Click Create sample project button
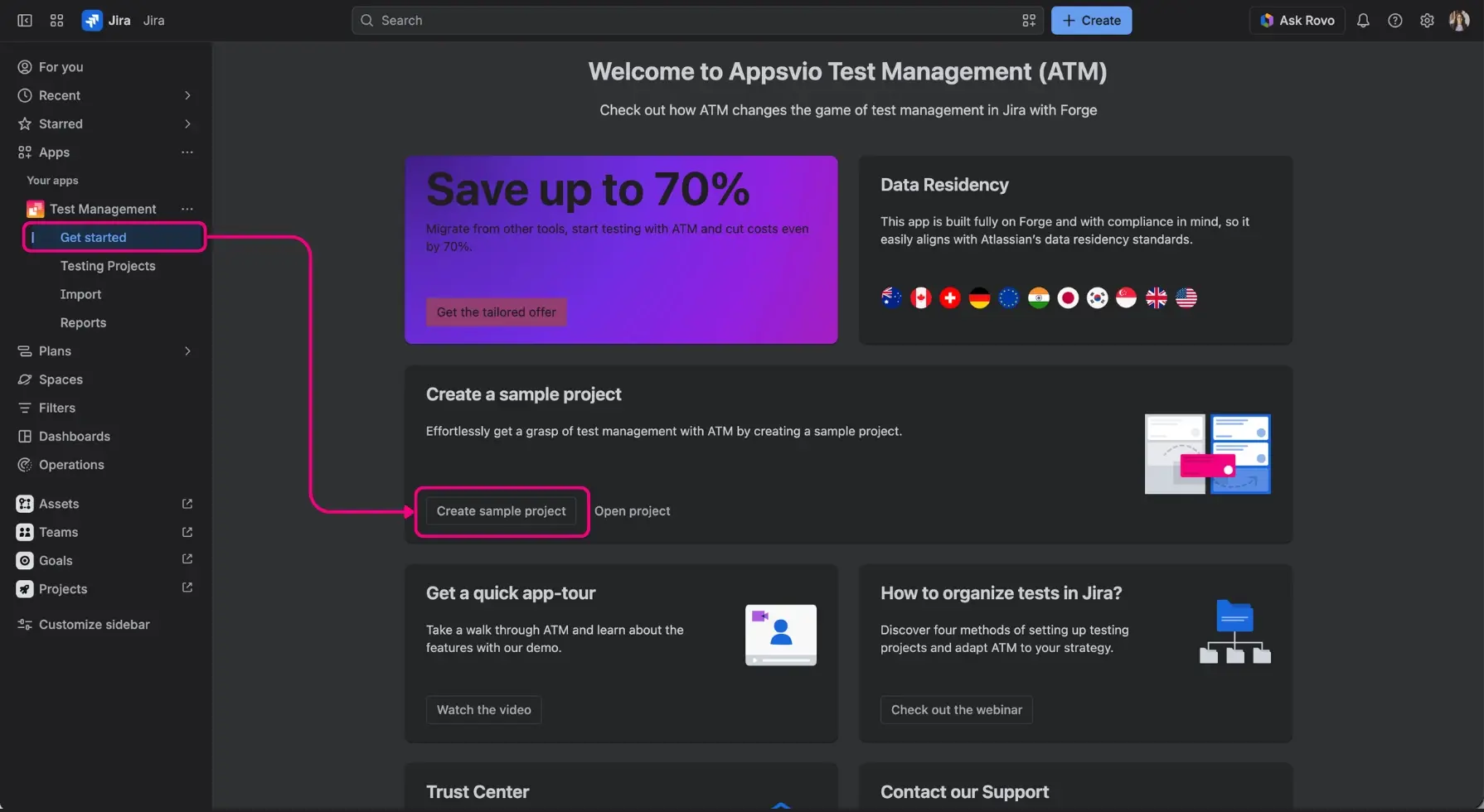This screenshot has height=812, width=1484. coord(502,511)
